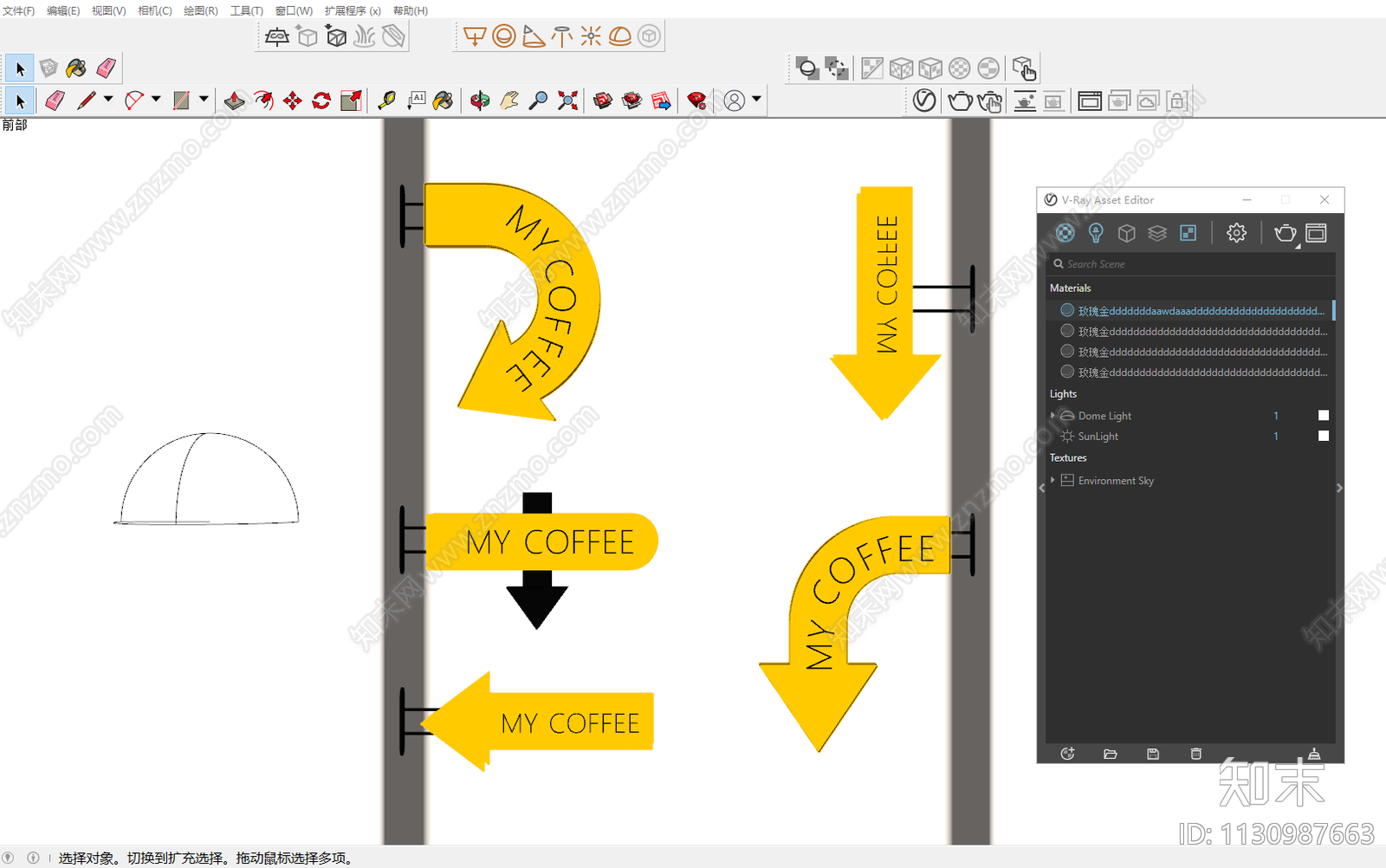Toggle SunLight on/off checkbox
The width and height of the screenshot is (1386, 868).
[1324, 436]
